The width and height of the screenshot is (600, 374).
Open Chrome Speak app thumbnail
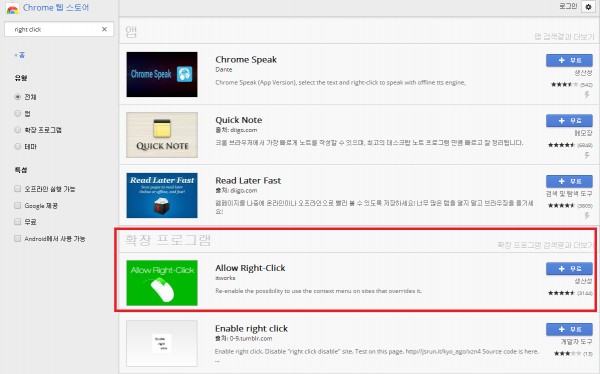pyautogui.click(x=162, y=74)
